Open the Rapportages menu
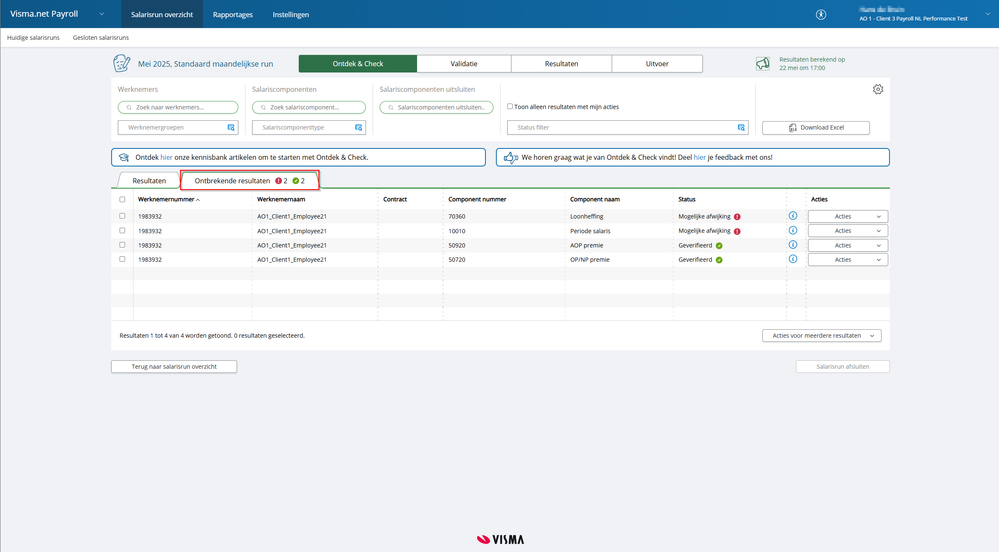Viewport: 999px width, 552px height. [x=233, y=15]
